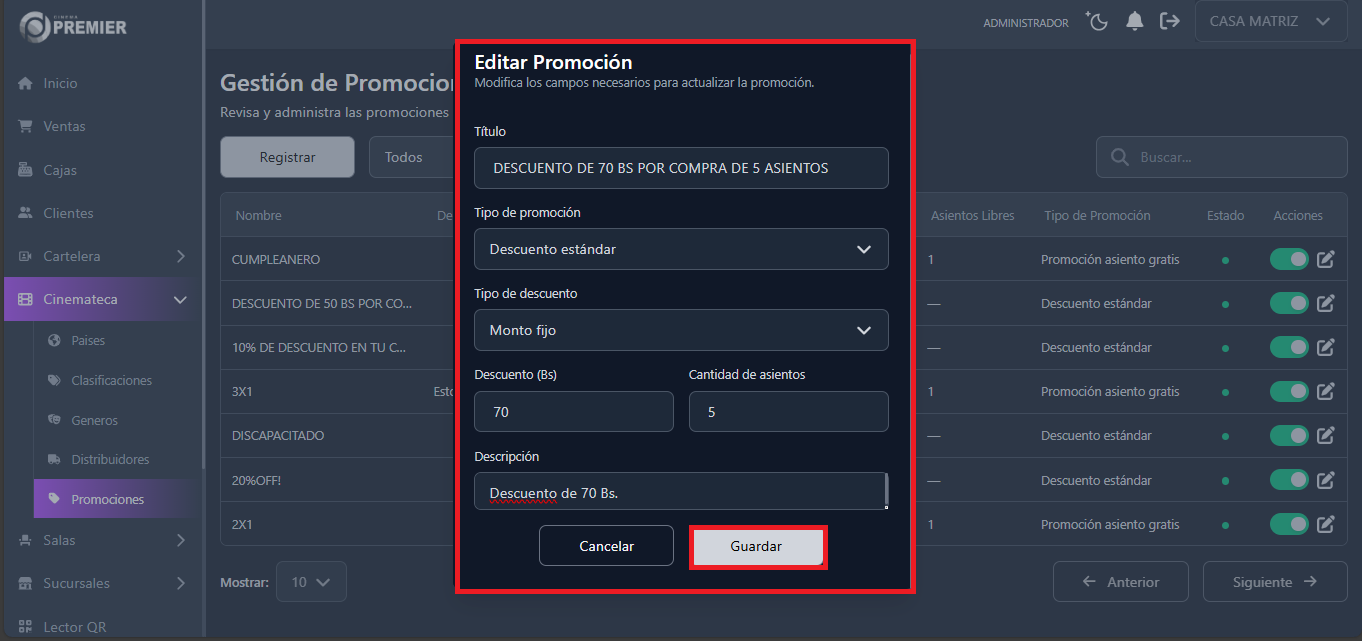
Task: Open the Tipo de promoción dropdown
Action: pyautogui.click(x=681, y=249)
